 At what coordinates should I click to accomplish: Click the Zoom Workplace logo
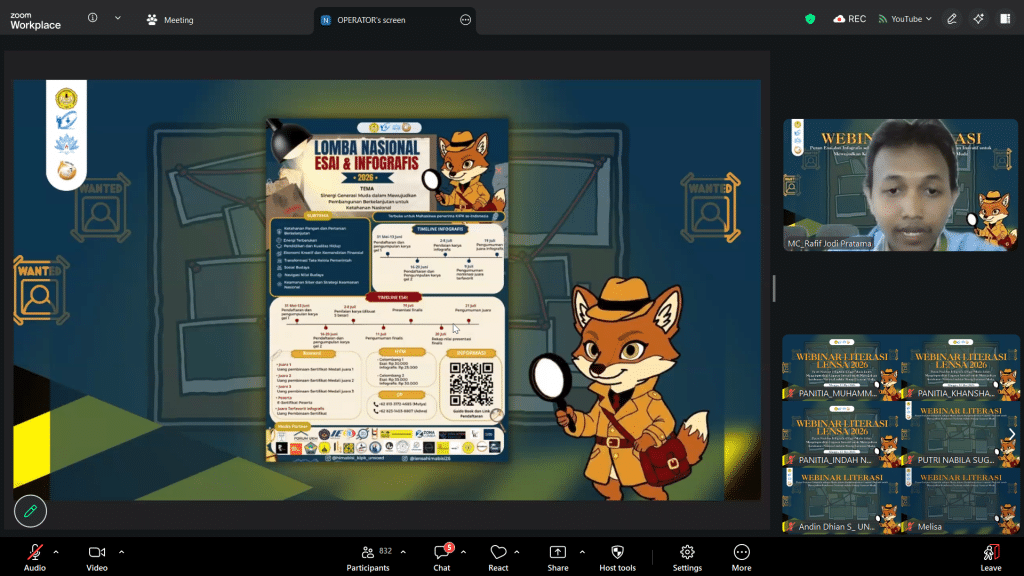pos(35,20)
